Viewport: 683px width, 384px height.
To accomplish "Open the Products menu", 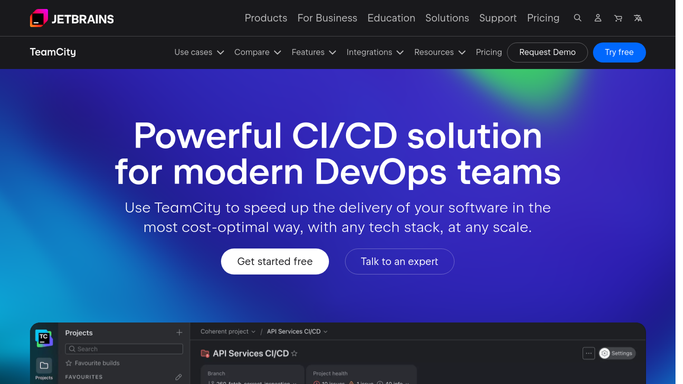I will tap(266, 18).
